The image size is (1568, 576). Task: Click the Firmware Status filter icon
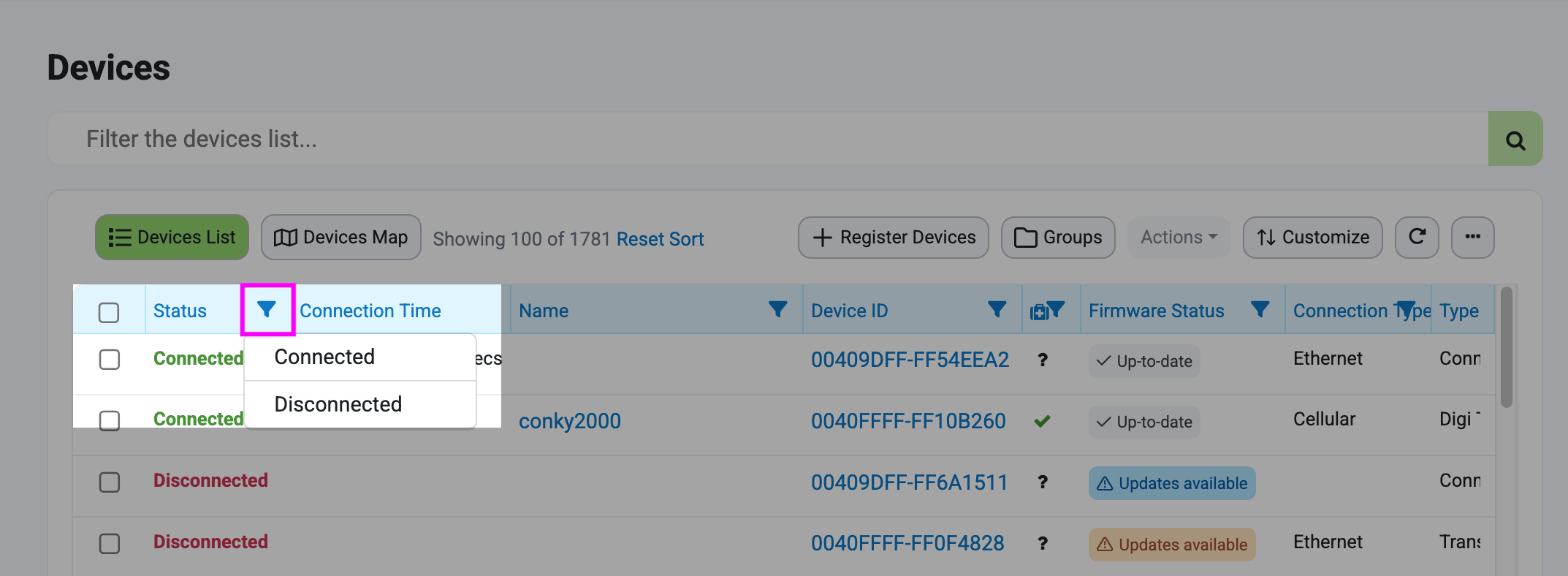pos(1260,310)
